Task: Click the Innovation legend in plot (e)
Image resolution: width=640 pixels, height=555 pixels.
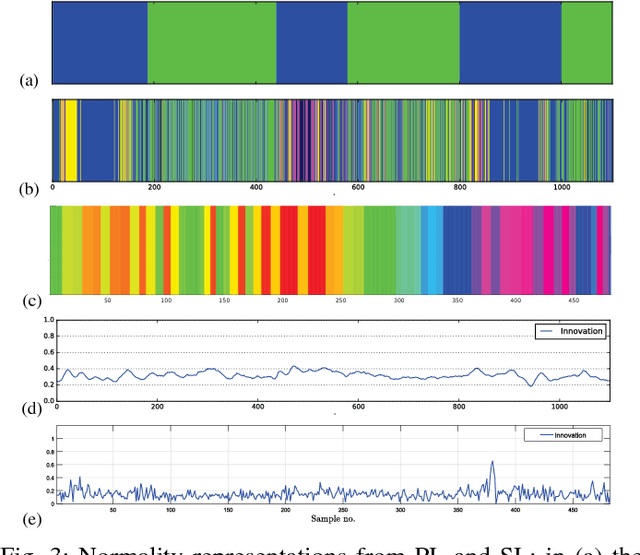Action: click(563, 435)
